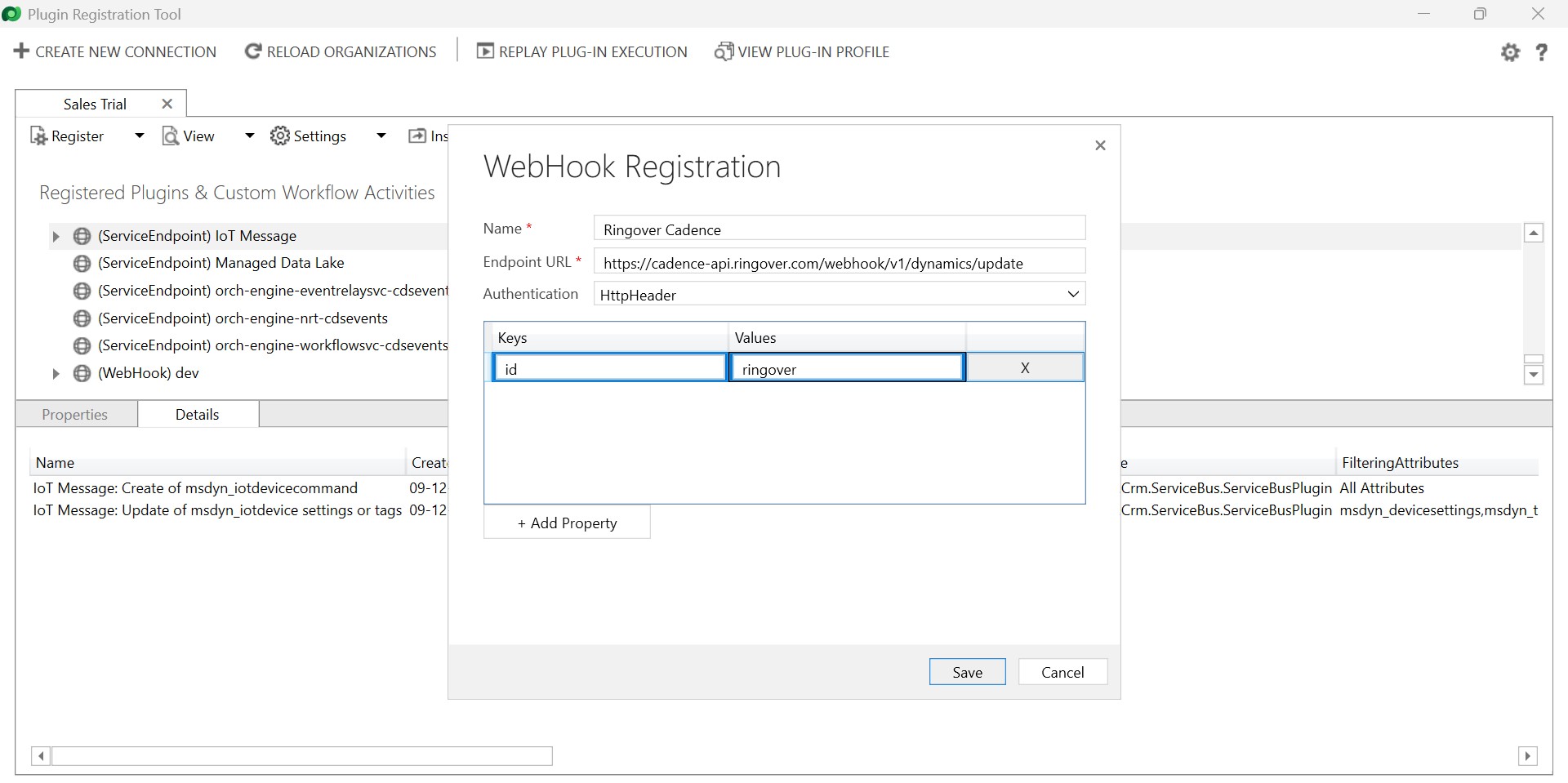This screenshot has width=1568, height=783.
Task: Click the value cell containing ringover
Action: (x=847, y=367)
